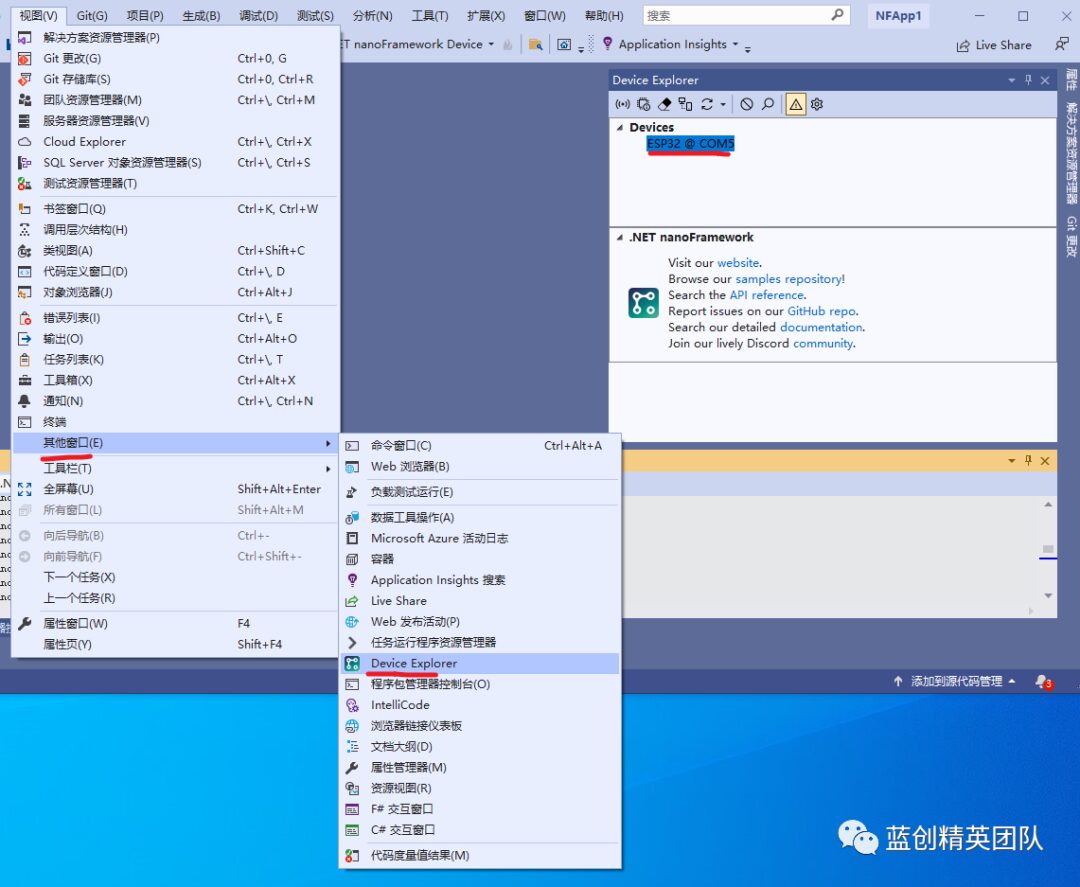Follow the nanoFramework website link

click(738, 262)
